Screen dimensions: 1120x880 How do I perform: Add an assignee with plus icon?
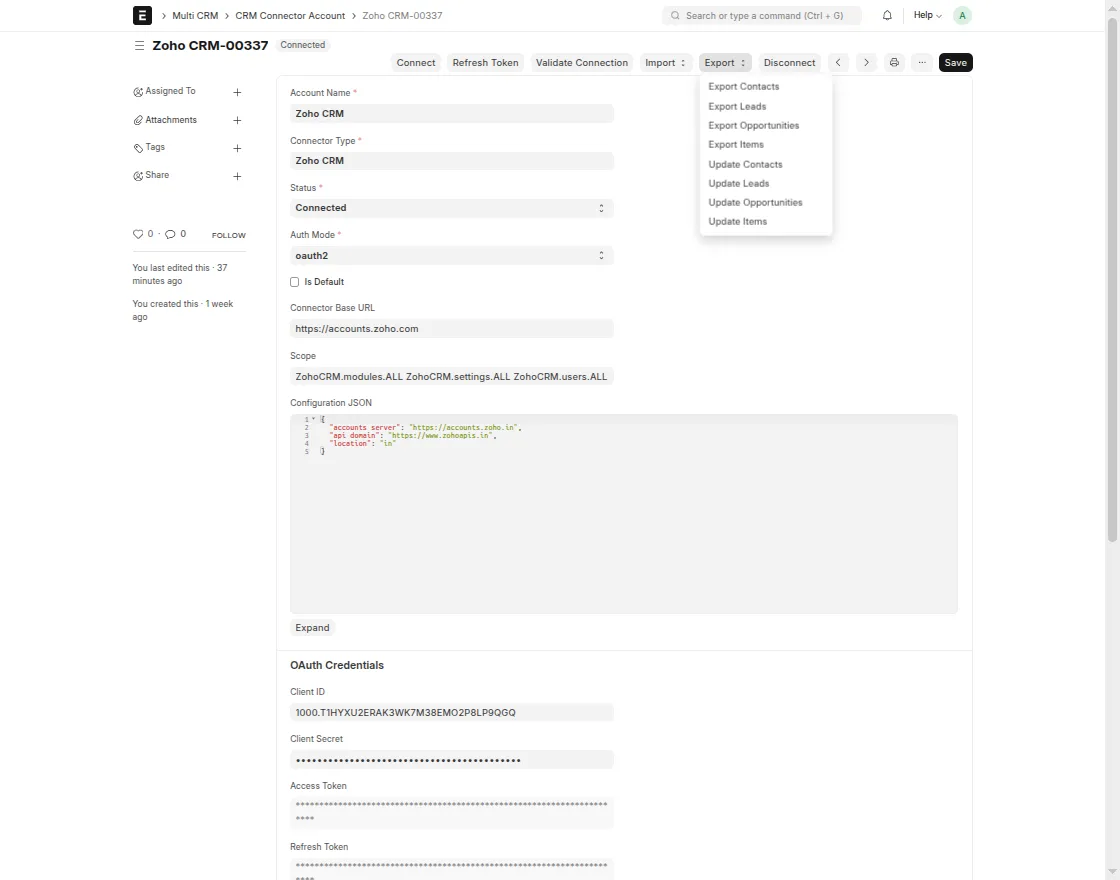[x=237, y=92]
